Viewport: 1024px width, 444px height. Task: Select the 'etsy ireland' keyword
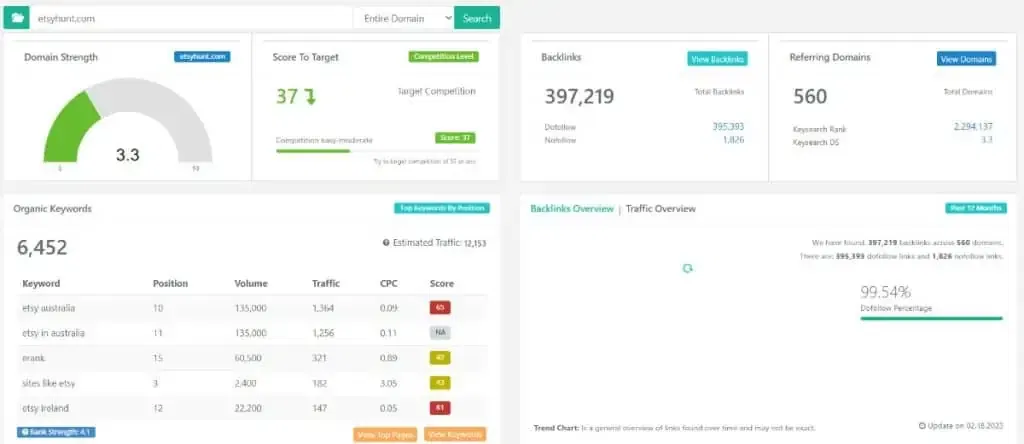tap(45, 408)
